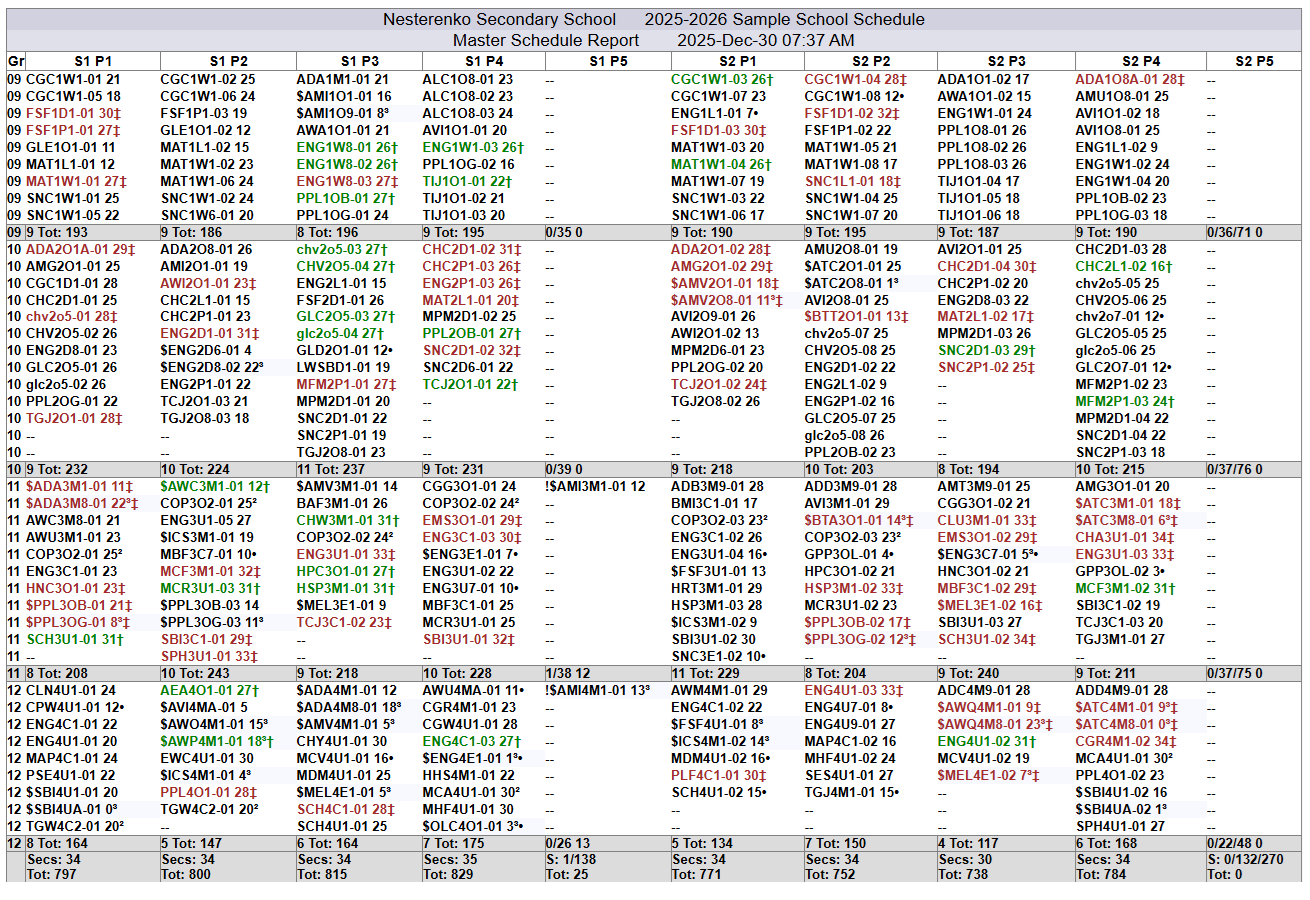
Task: Click the Master Schedule Report heading
Action: tap(545, 41)
